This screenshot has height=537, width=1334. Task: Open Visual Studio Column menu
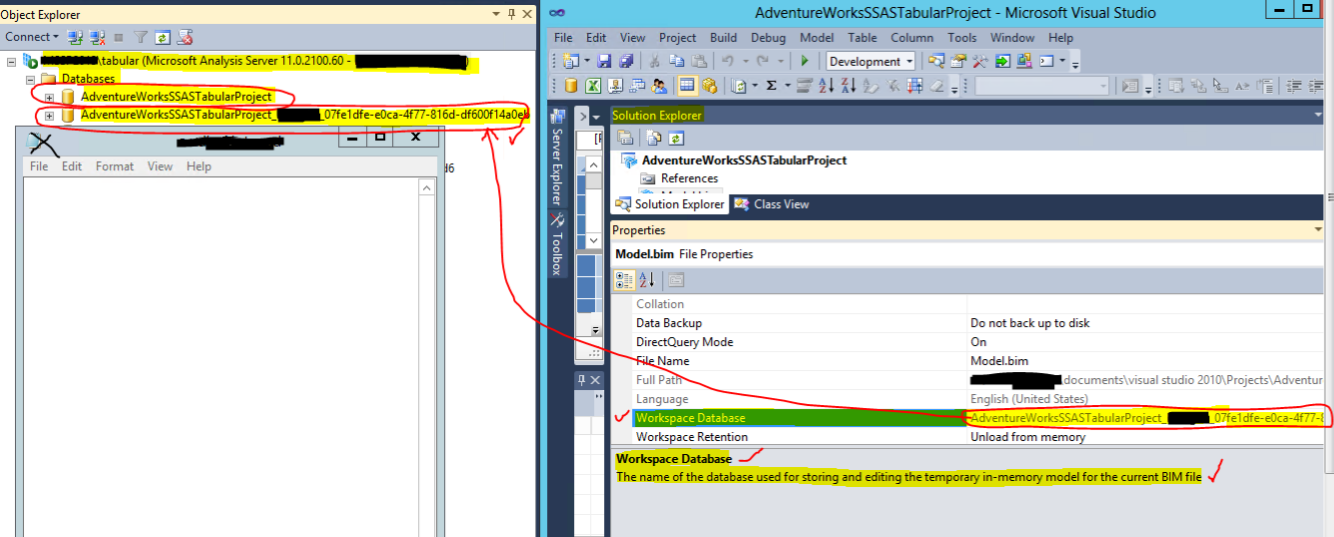[x=912, y=37]
